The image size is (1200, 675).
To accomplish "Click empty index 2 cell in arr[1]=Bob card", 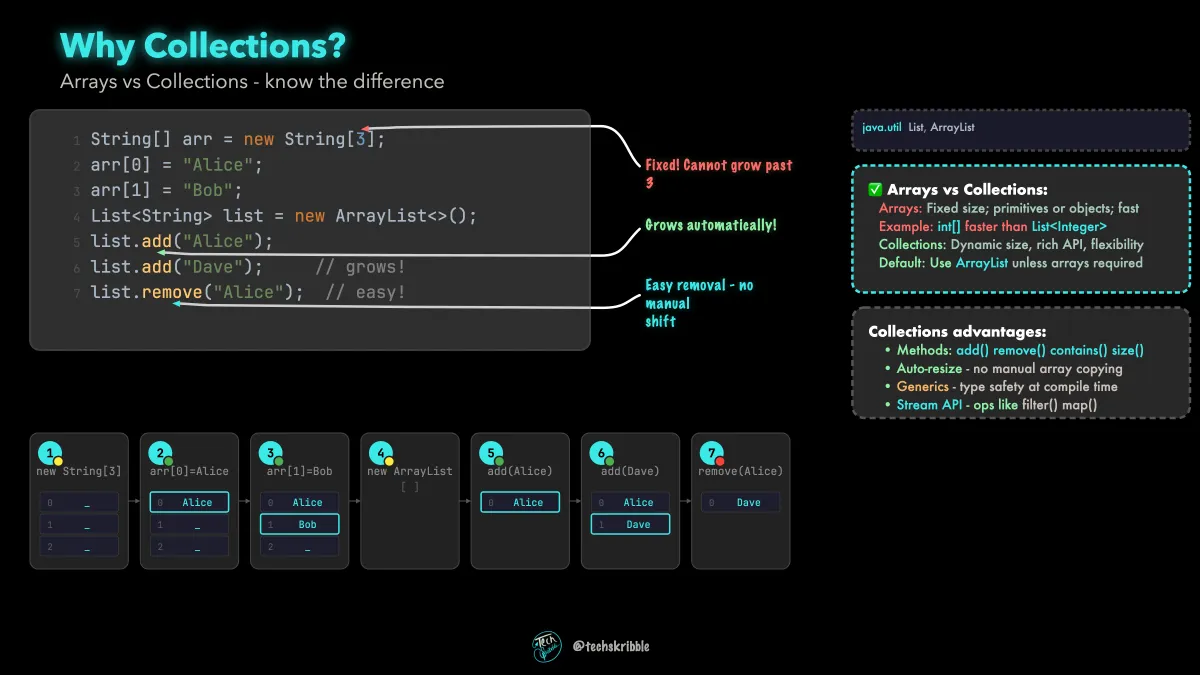I will coord(300,547).
